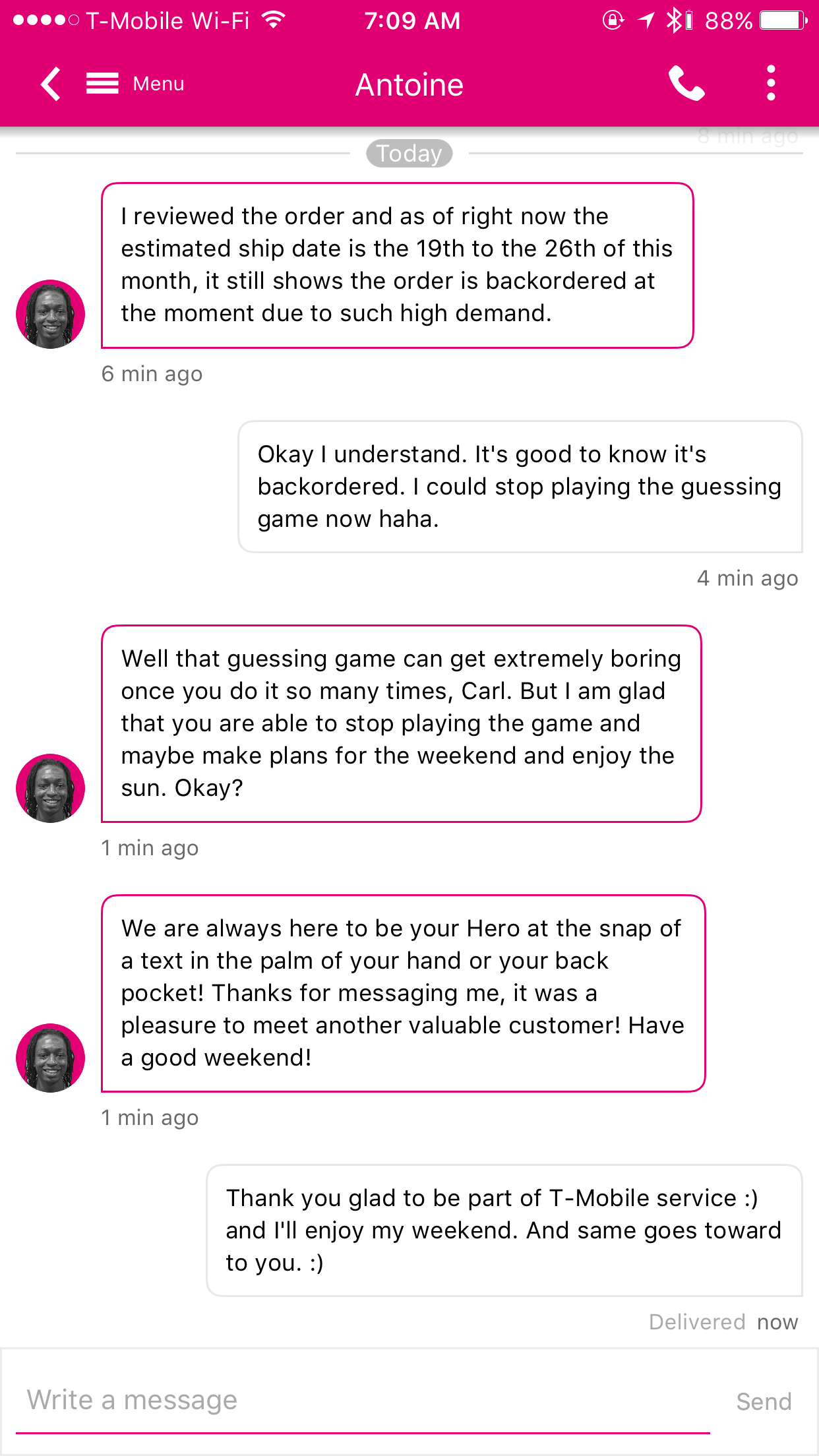The image size is (819, 1456).
Task: Tap the Send button
Action: (764, 1401)
